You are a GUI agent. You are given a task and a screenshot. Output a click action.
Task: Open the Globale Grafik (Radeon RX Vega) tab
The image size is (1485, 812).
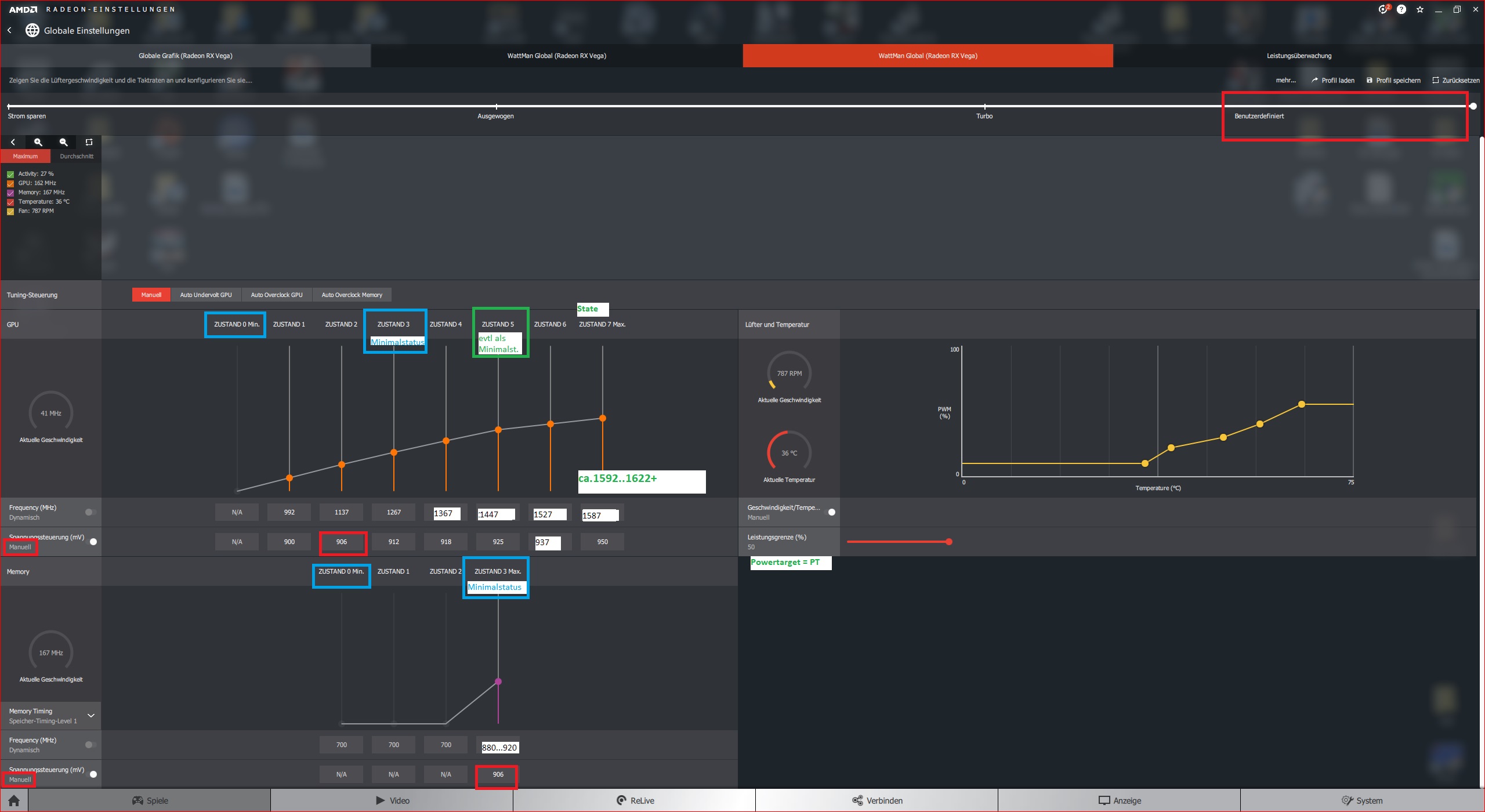185,56
